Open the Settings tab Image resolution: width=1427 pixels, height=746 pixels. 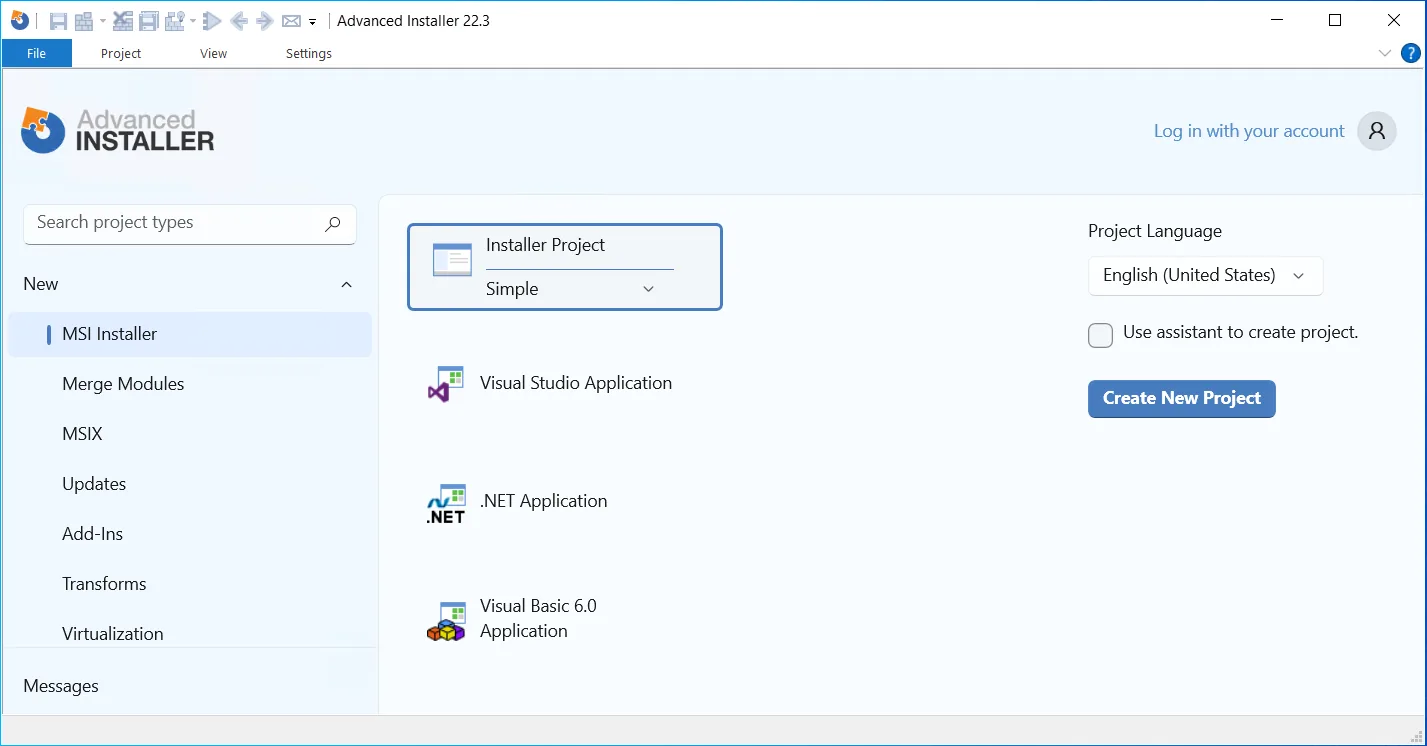click(309, 53)
